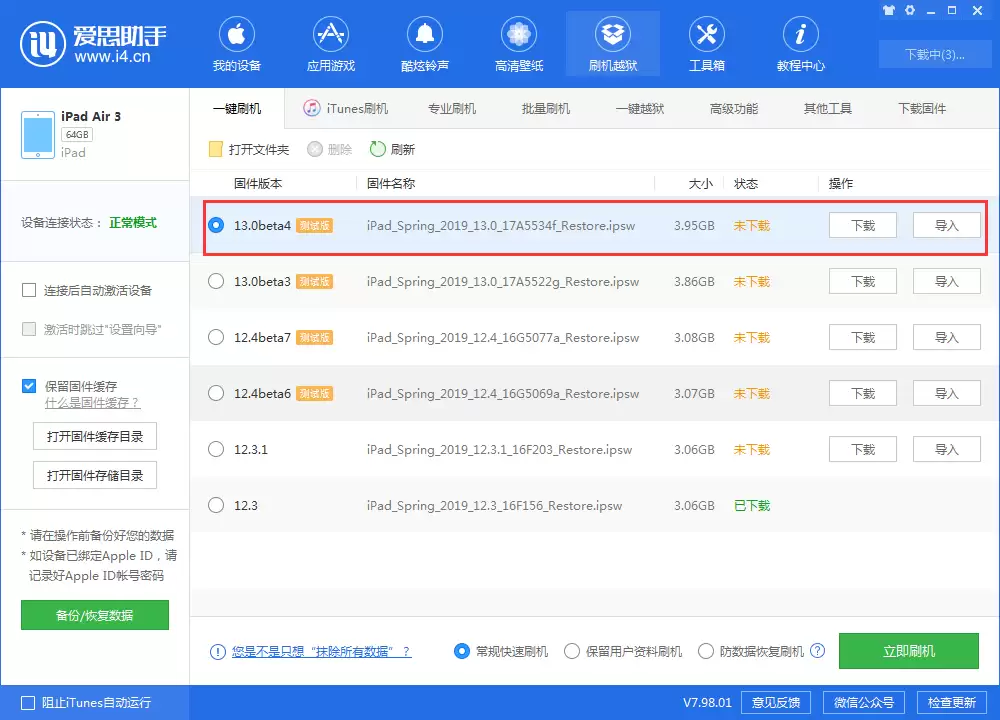The width and height of the screenshot is (1000, 720).
Task: Click the info icon beside 抹除所有数据 link
Action: 217,652
